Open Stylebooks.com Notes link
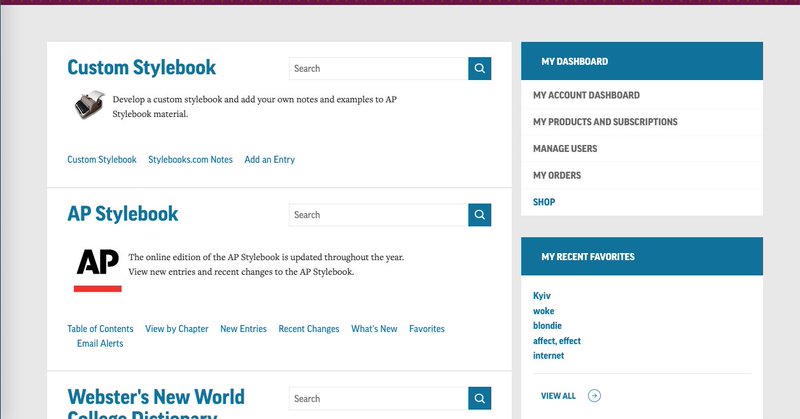The width and height of the screenshot is (800, 419). [x=190, y=160]
